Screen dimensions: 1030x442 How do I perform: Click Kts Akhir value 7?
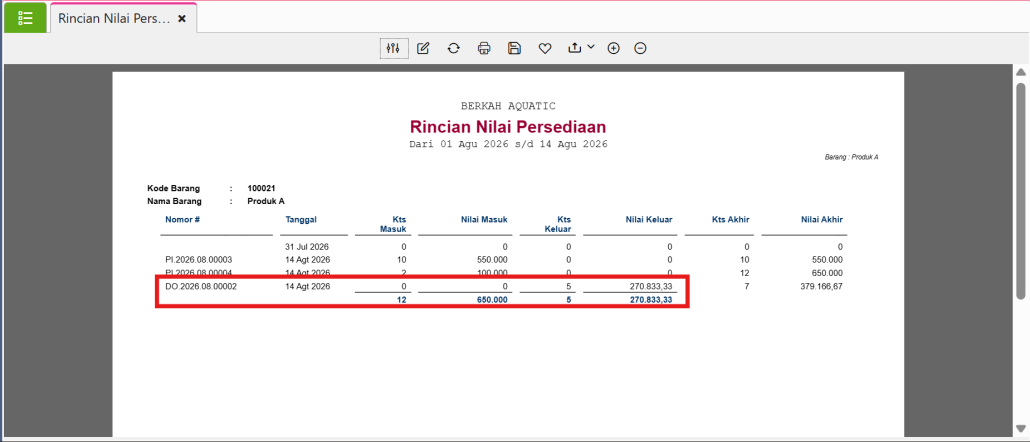(747, 286)
